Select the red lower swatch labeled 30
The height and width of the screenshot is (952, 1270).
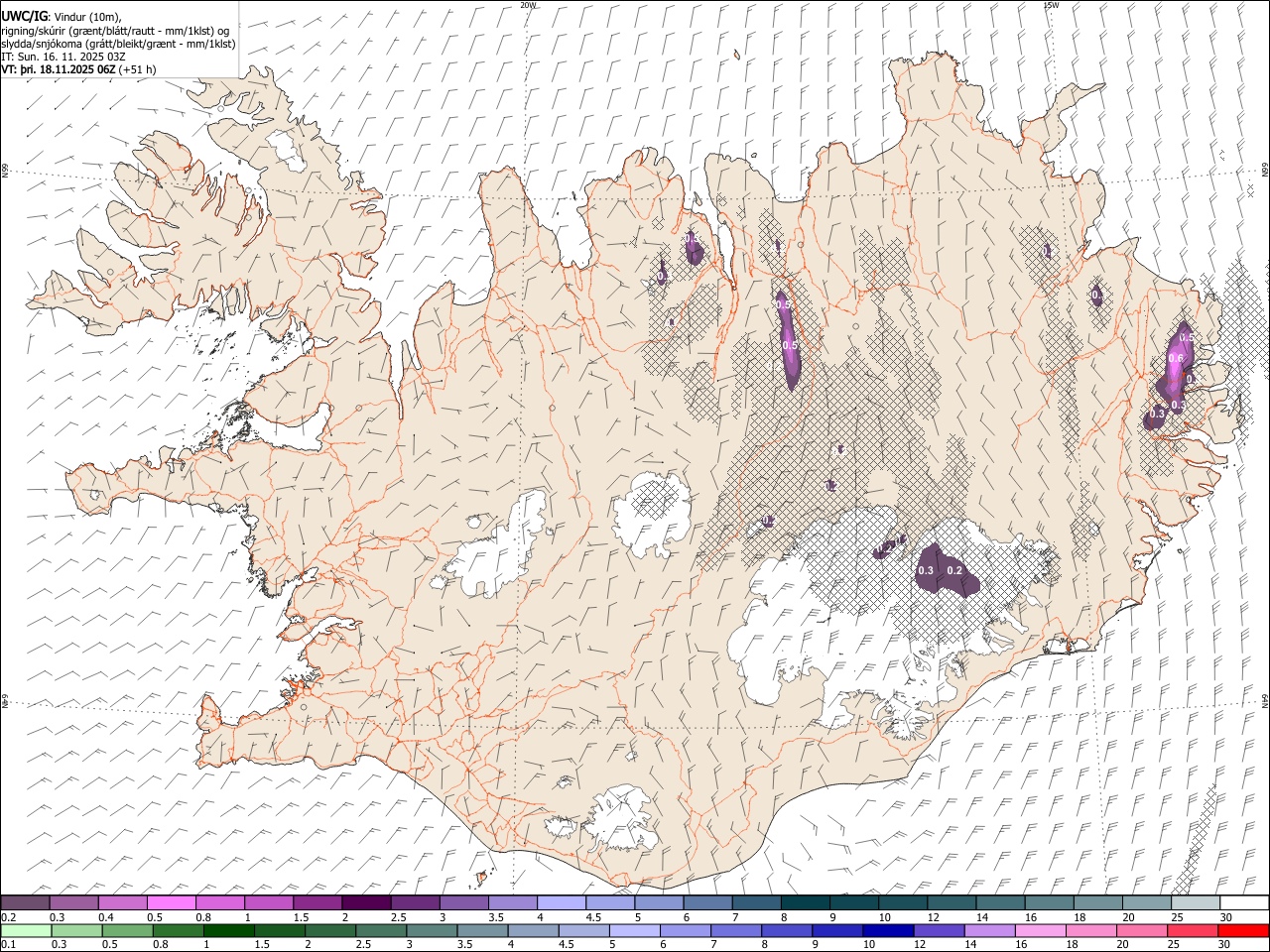coord(1243,930)
